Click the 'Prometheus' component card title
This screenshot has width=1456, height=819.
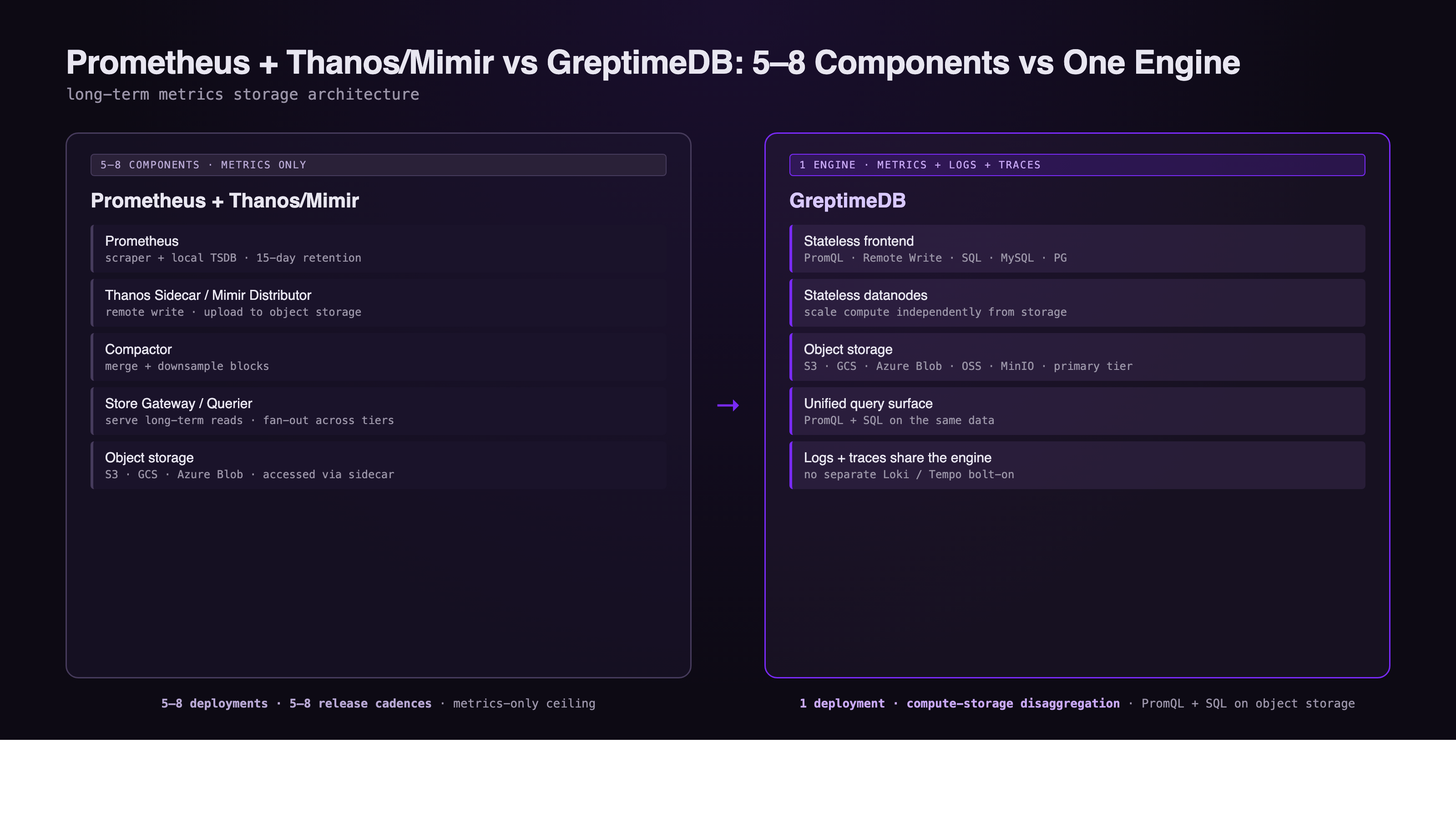point(142,241)
